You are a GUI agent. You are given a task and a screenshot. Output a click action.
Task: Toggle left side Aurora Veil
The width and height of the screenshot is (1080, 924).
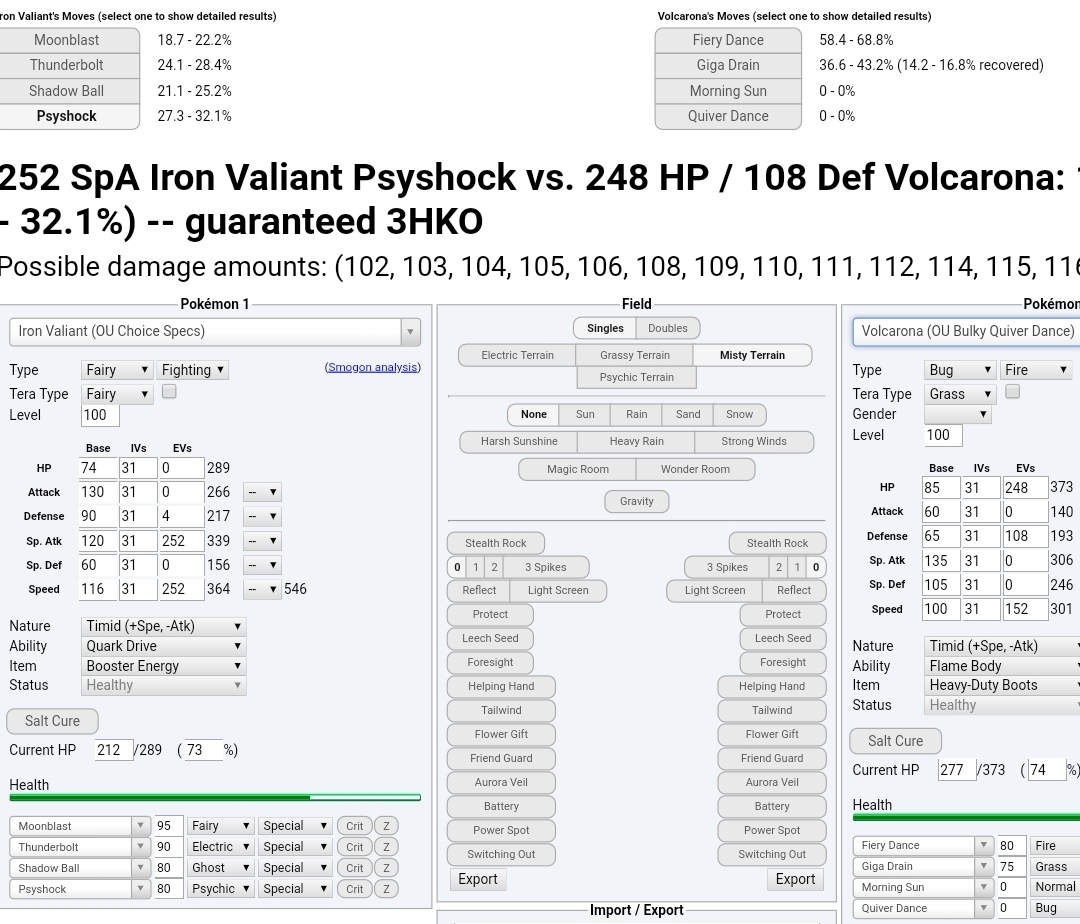tap(501, 782)
